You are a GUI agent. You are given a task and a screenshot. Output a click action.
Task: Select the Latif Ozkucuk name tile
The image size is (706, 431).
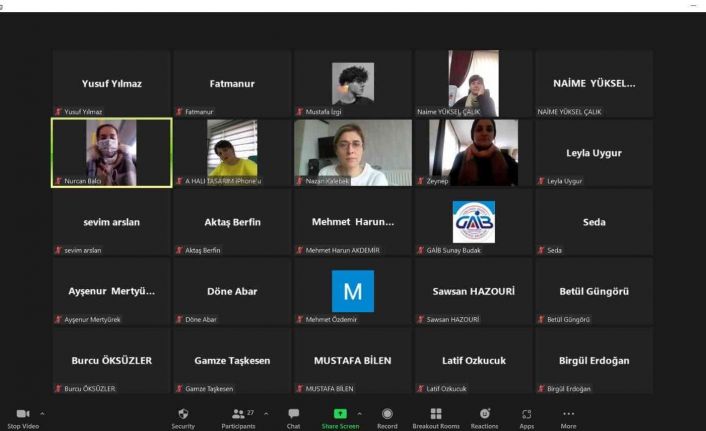(x=474, y=360)
